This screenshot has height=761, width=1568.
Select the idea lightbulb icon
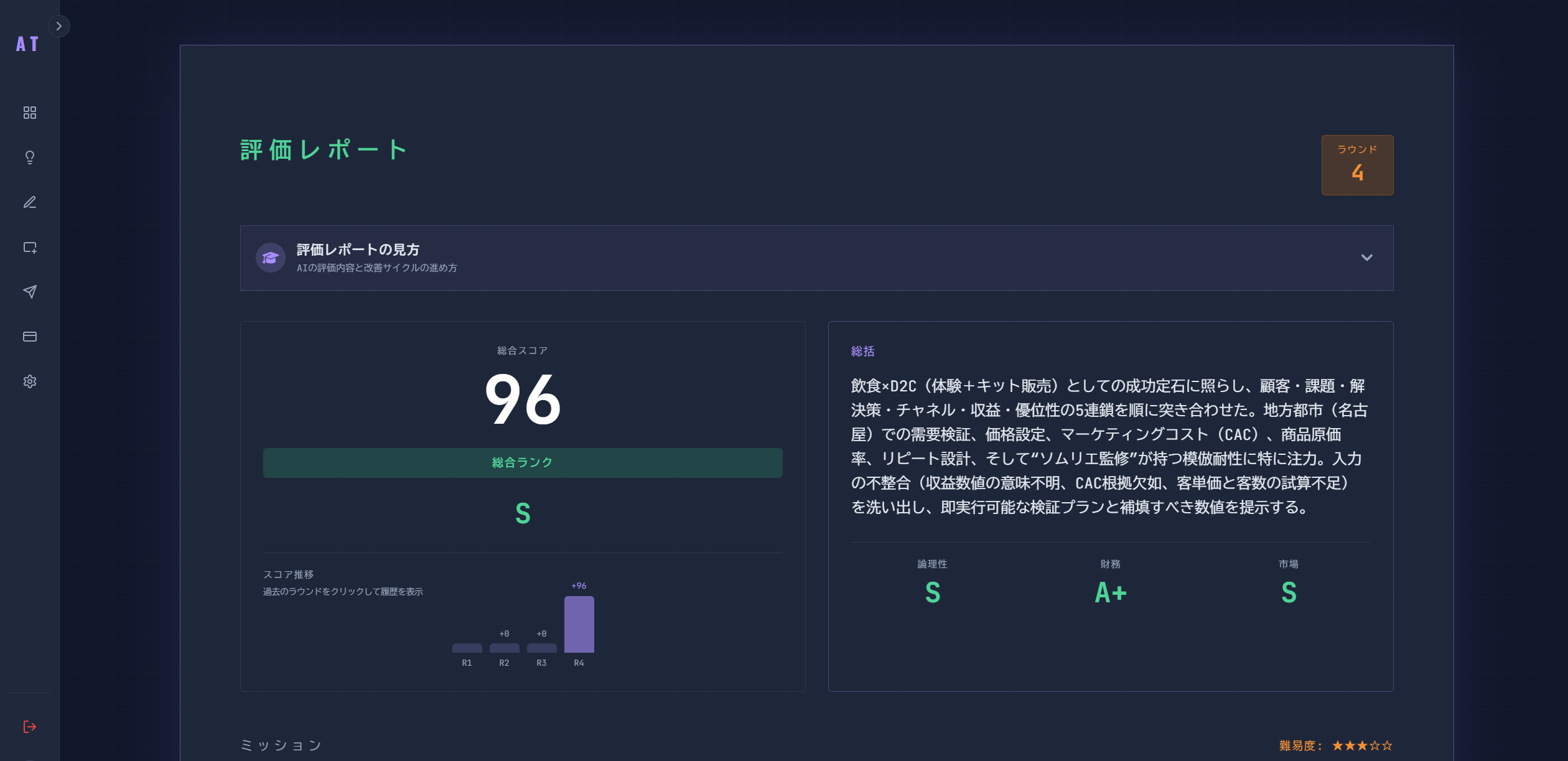click(x=29, y=157)
